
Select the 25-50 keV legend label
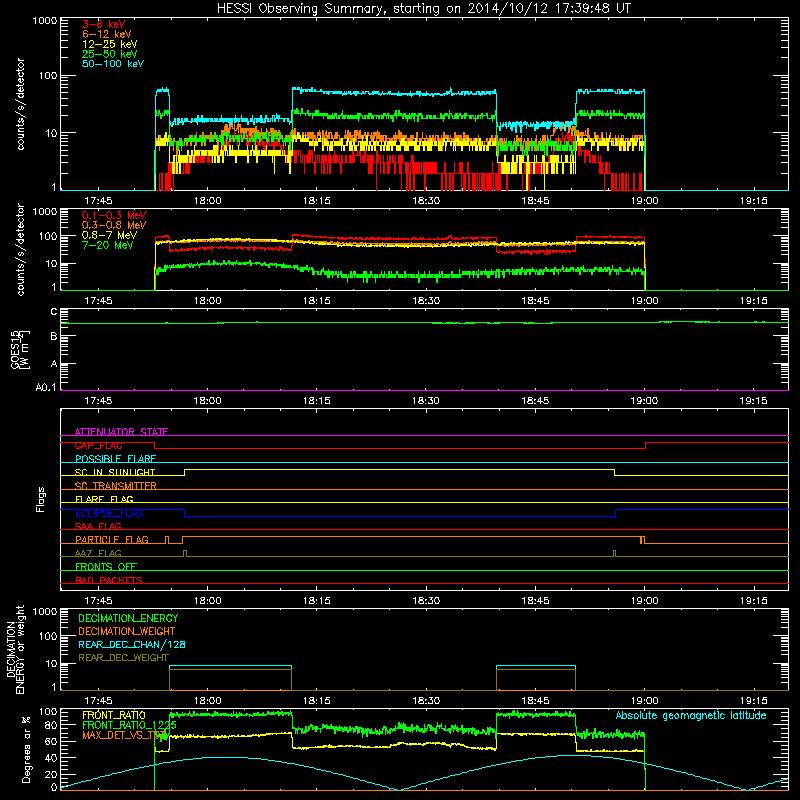click(110, 54)
